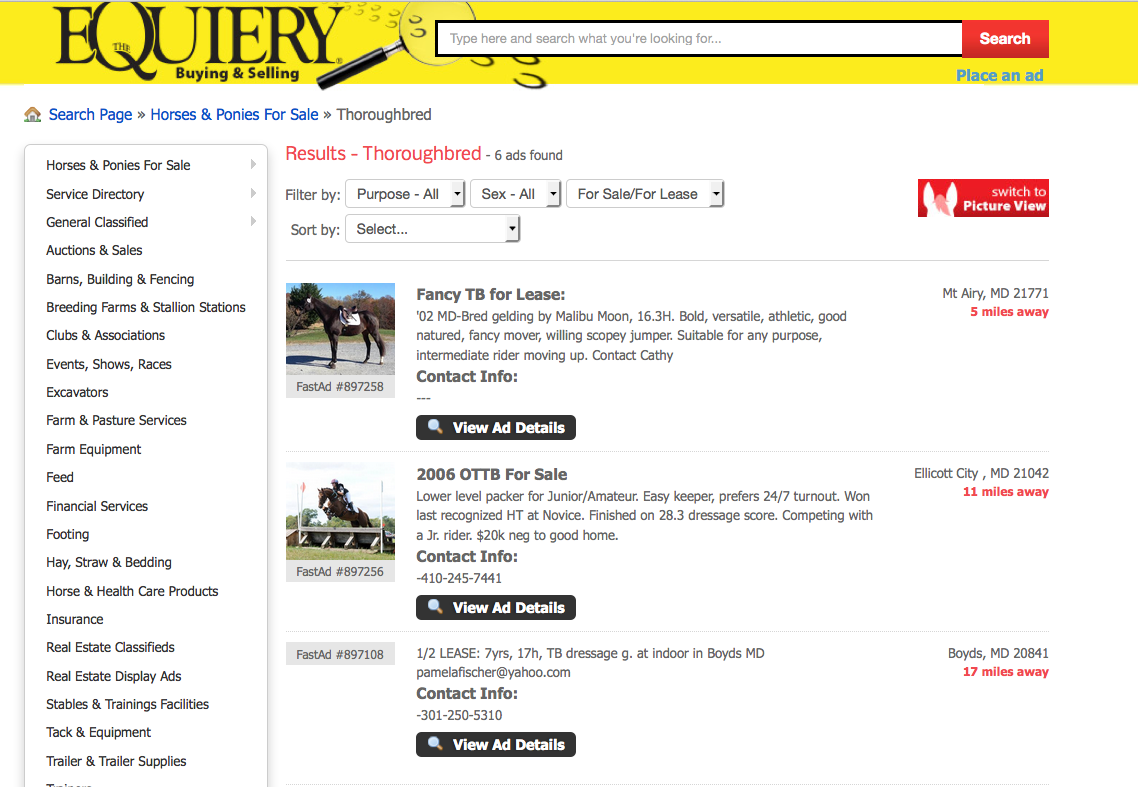Open the Fancy TB for Lease thumbnail
The width and height of the screenshot is (1138, 787).
(x=340, y=328)
